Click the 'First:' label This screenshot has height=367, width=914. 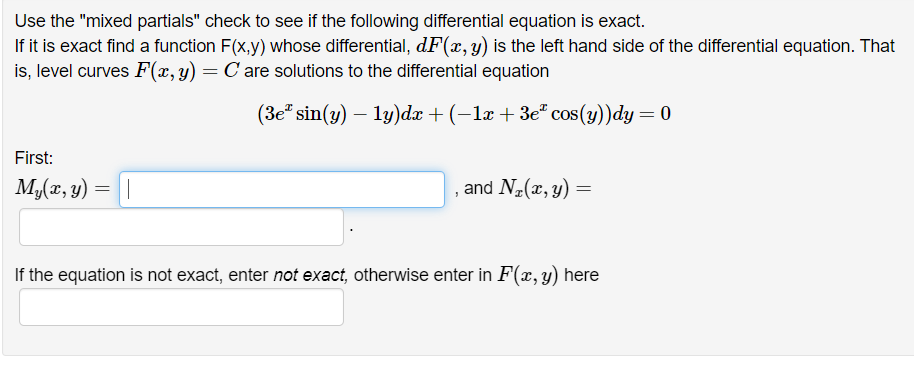tap(34, 158)
